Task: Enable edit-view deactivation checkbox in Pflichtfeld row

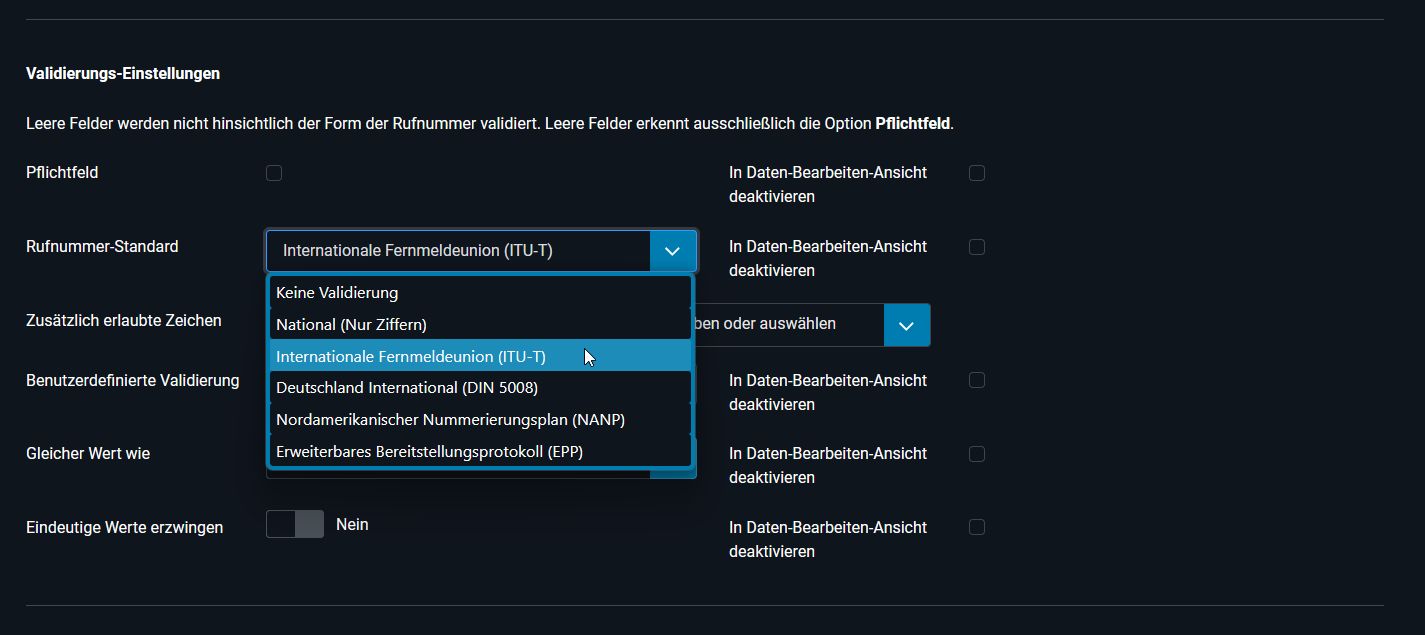Action: click(977, 173)
